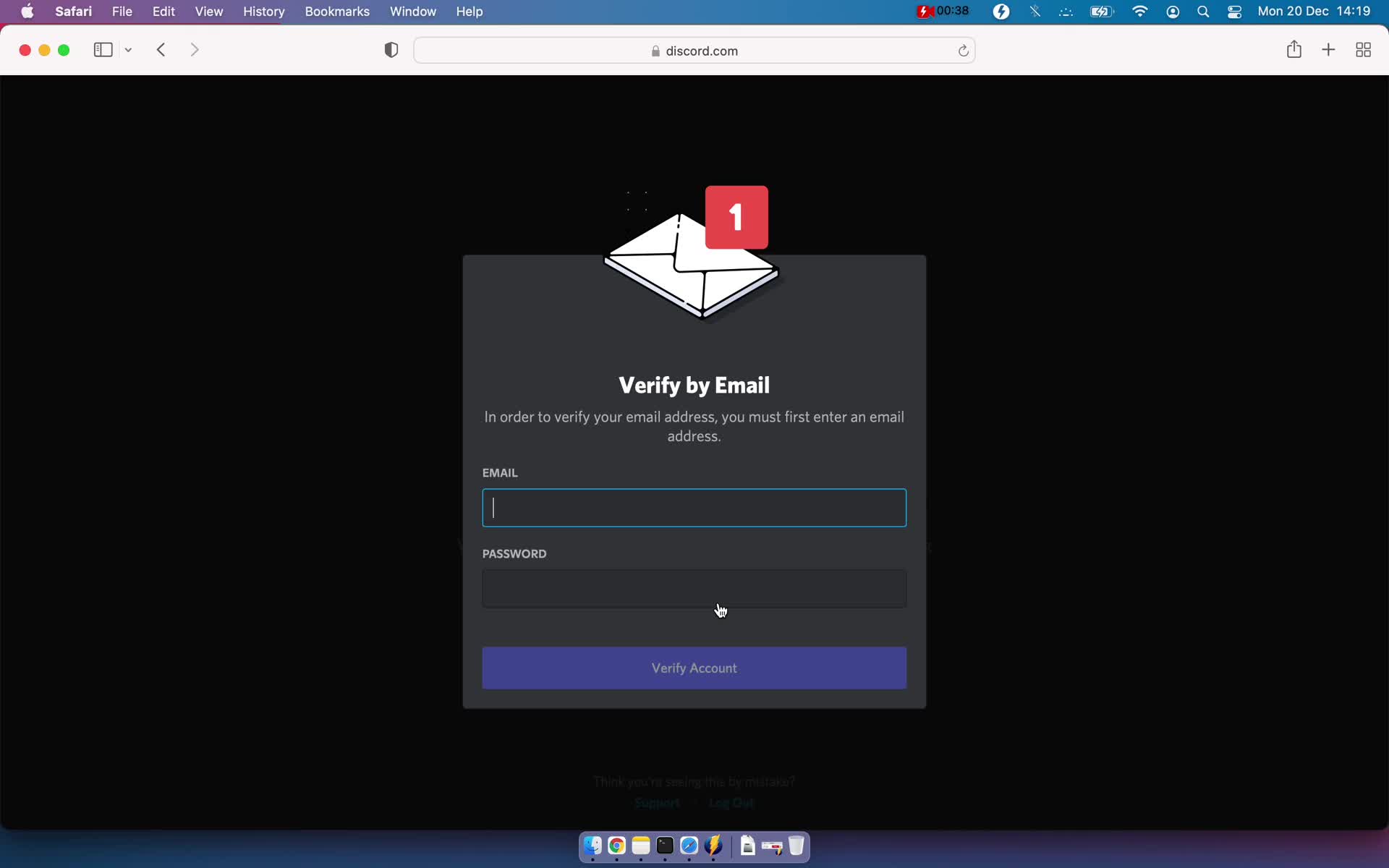Click the macOS Finder dock icon
This screenshot has width=1389, height=868.
coord(592,846)
